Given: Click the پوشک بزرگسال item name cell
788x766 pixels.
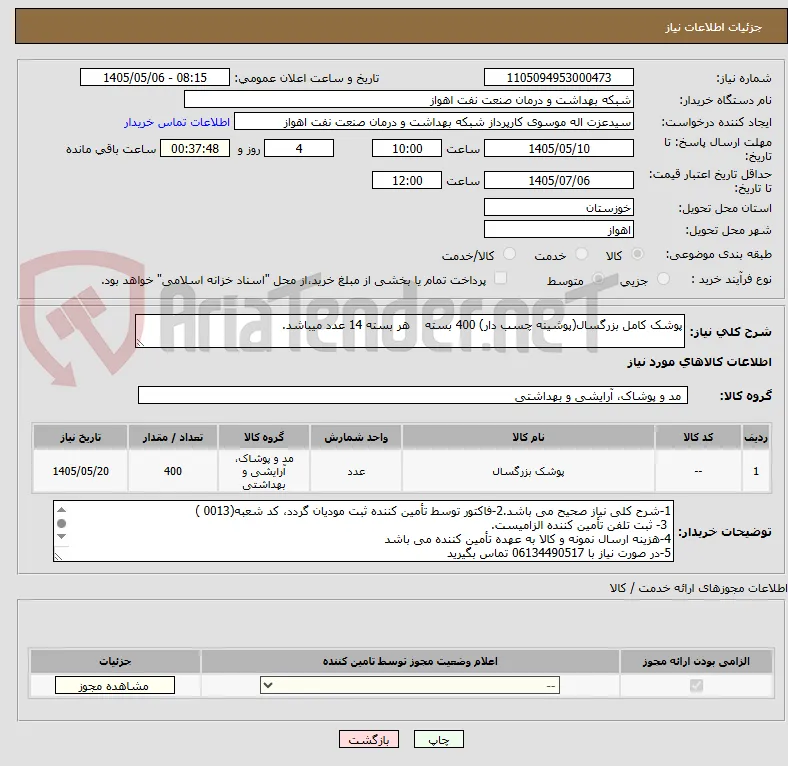Looking at the screenshot, I should pos(528,471).
